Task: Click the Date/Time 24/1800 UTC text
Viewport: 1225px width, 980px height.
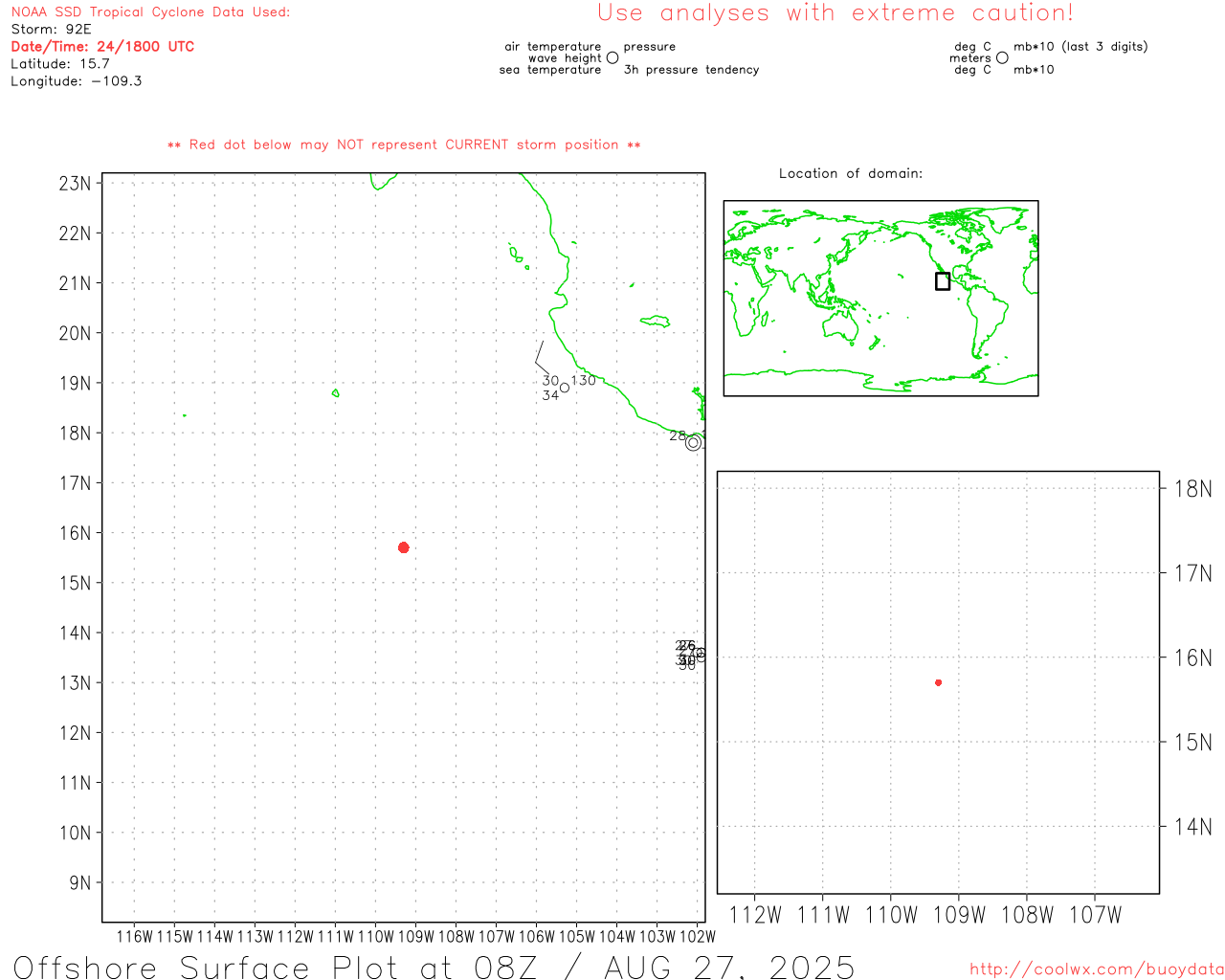Action: coord(102,47)
